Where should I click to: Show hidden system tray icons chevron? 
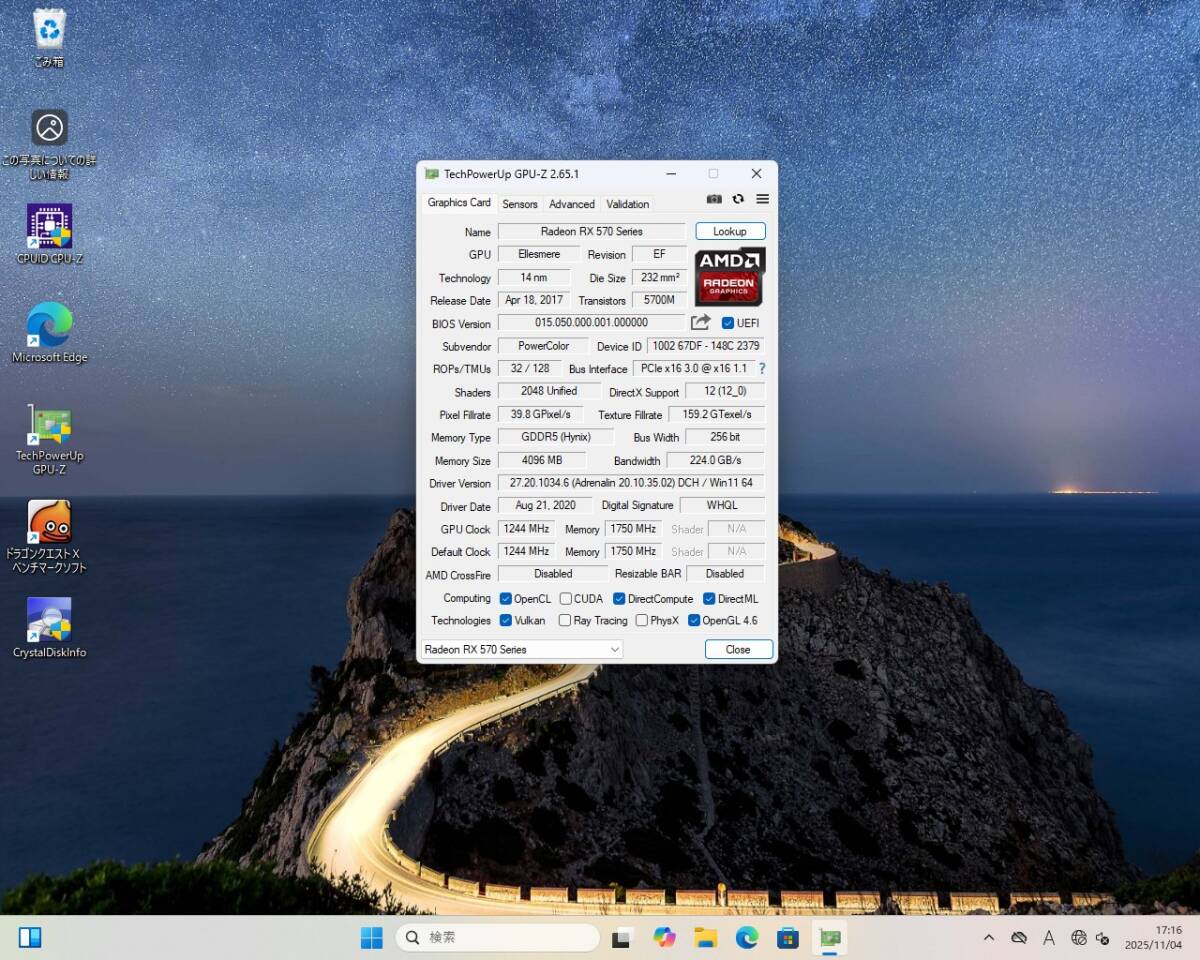[989, 938]
